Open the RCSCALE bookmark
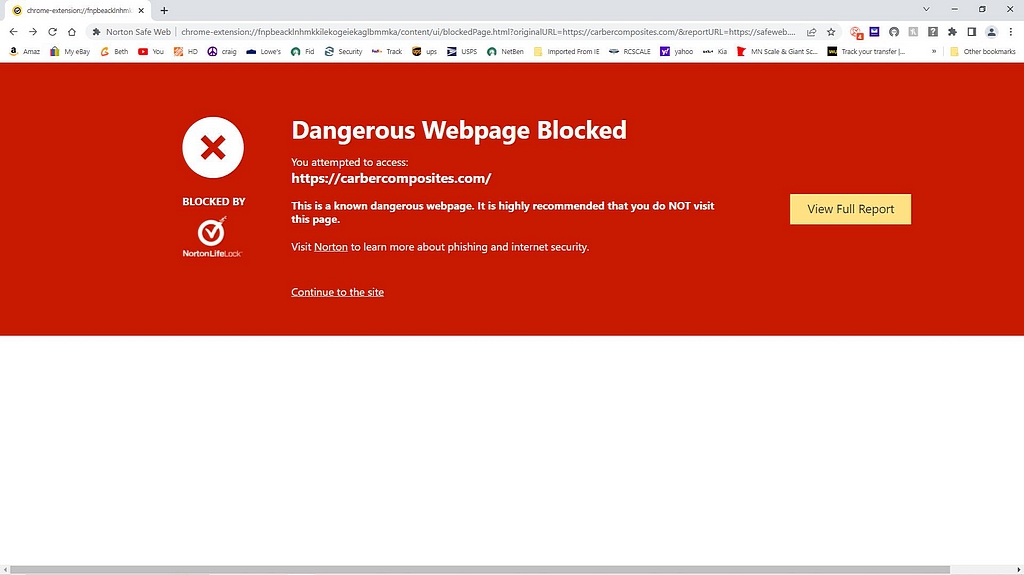The height and width of the screenshot is (575, 1024). pos(630,51)
